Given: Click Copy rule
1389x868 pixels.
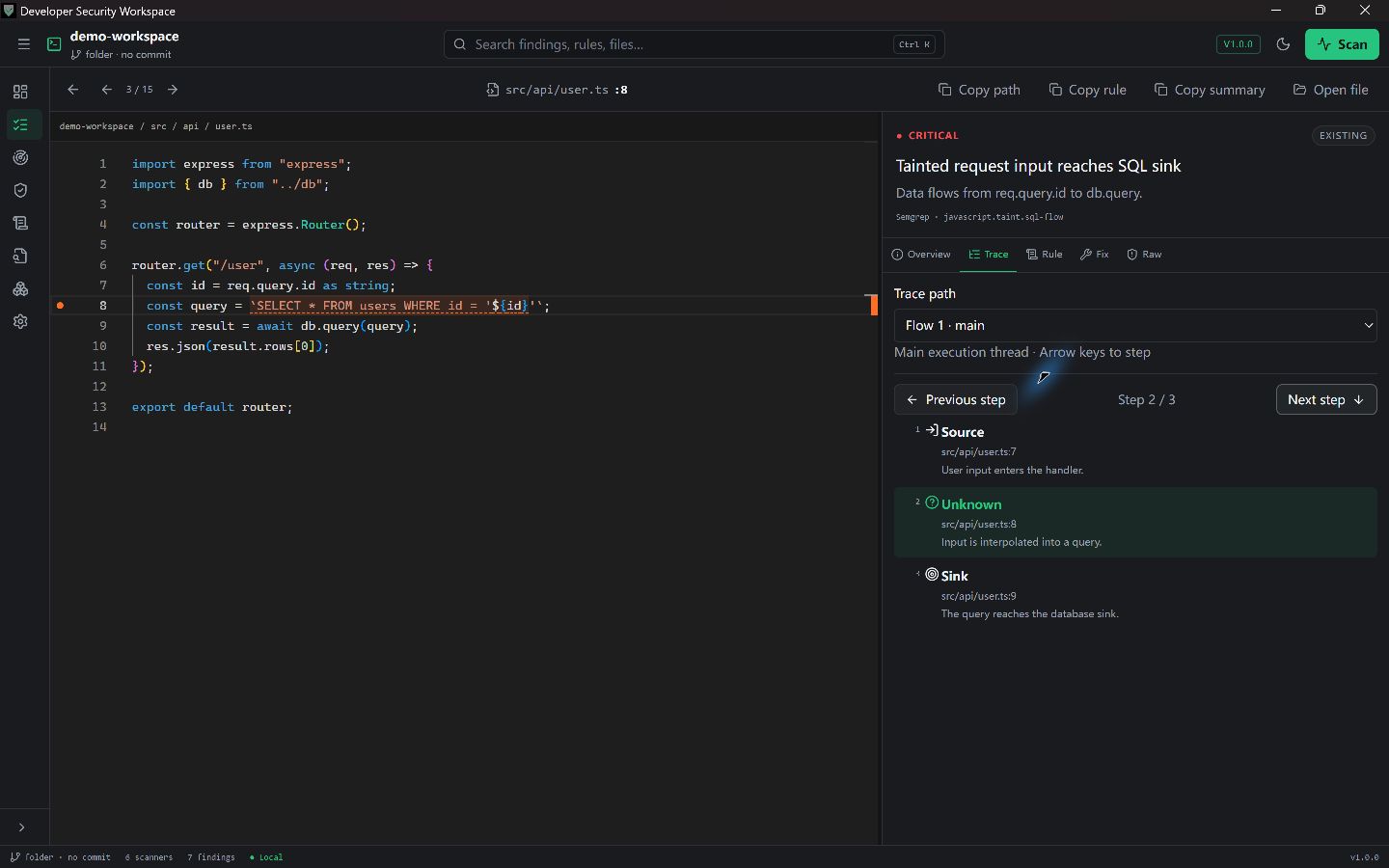Looking at the screenshot, I should tap(1087, 90).
